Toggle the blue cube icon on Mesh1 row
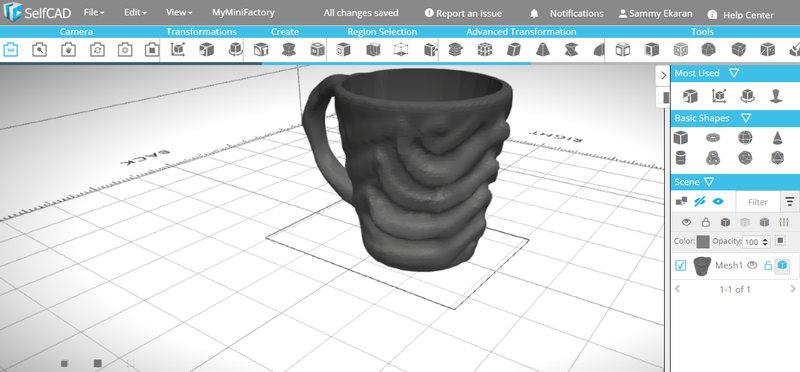 pos(782,265)
